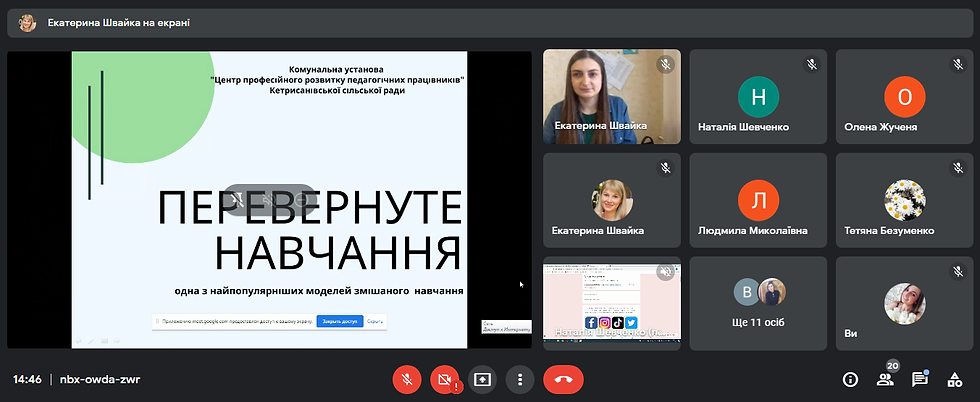This screenshot has height=402, width=980.
Task: Click the name label Тетяна Безуменко
Action: [x=889, y=231]
